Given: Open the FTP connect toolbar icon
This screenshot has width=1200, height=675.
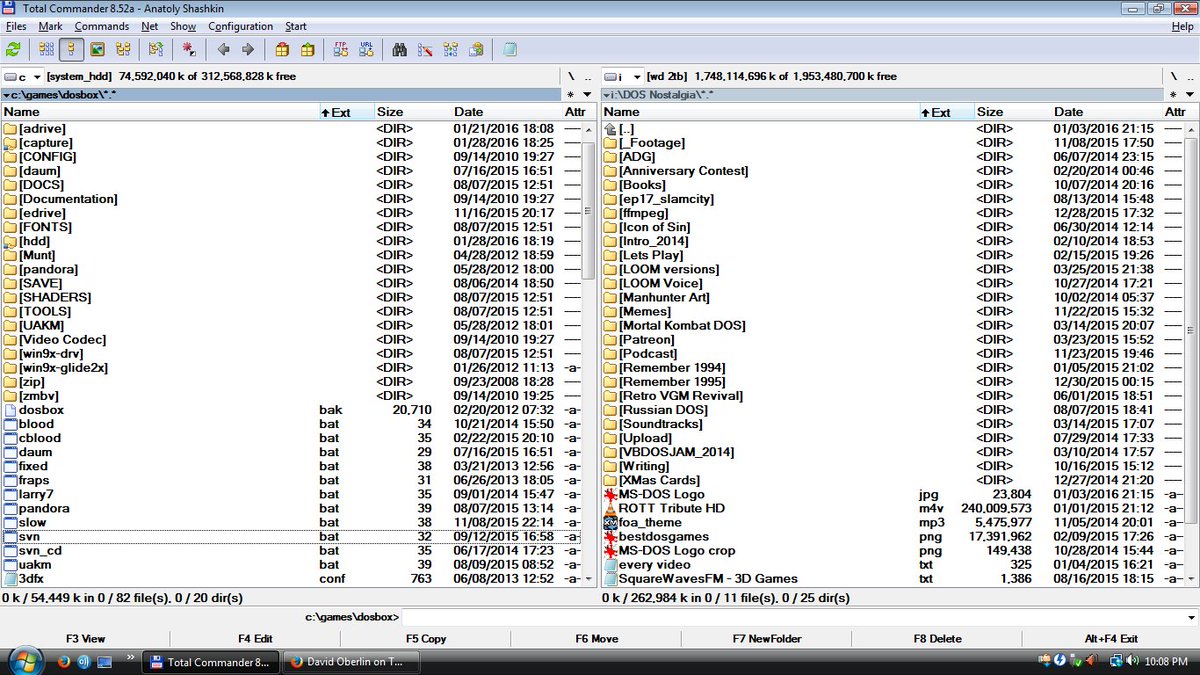Looking at the screenshot, I should click(x=341, y=49).
